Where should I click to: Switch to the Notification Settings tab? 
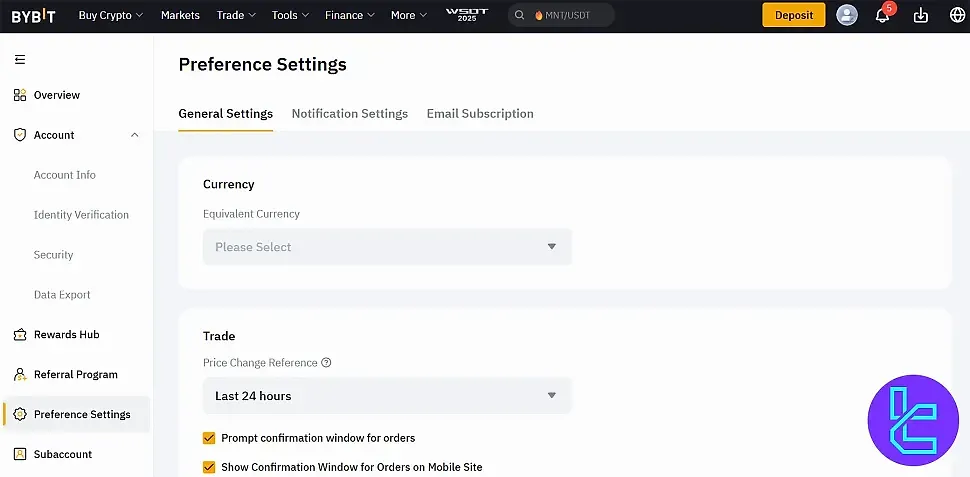[x=349, y=114]
